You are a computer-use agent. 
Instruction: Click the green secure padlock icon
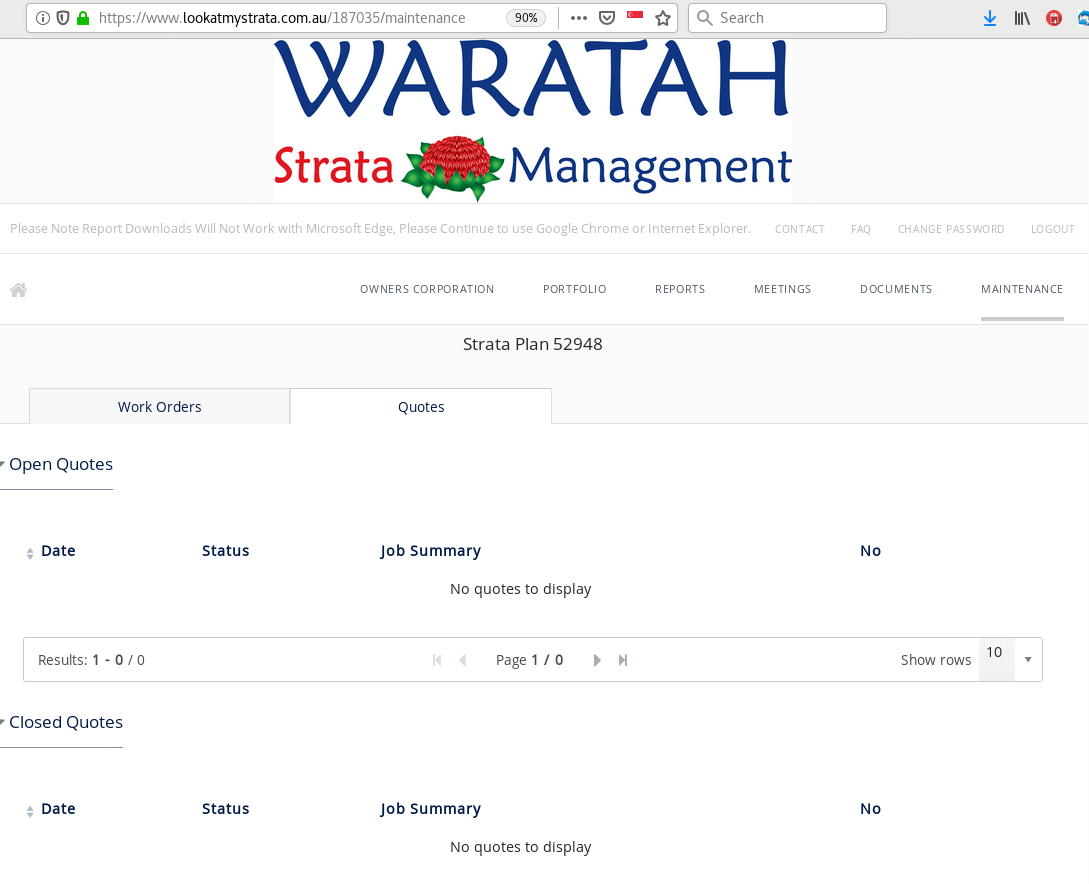[x=83, y=18]
